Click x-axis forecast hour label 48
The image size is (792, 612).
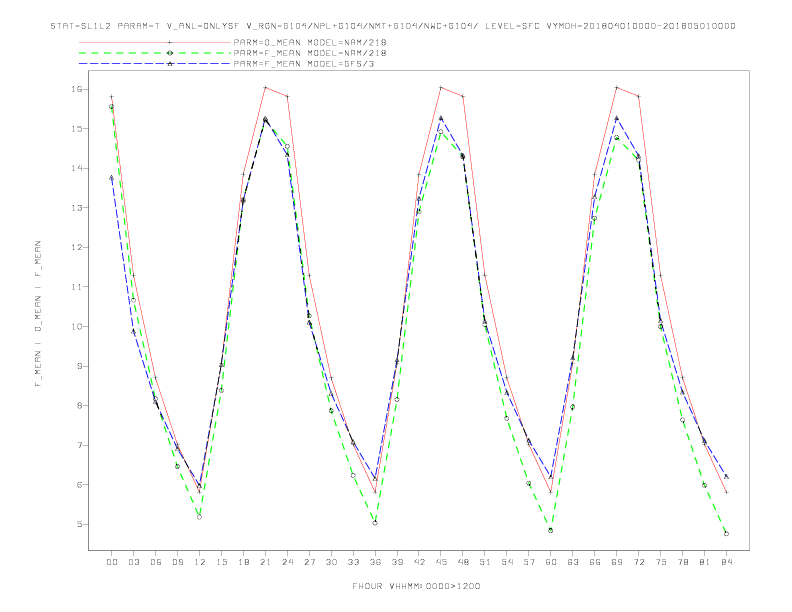point(463,562)
